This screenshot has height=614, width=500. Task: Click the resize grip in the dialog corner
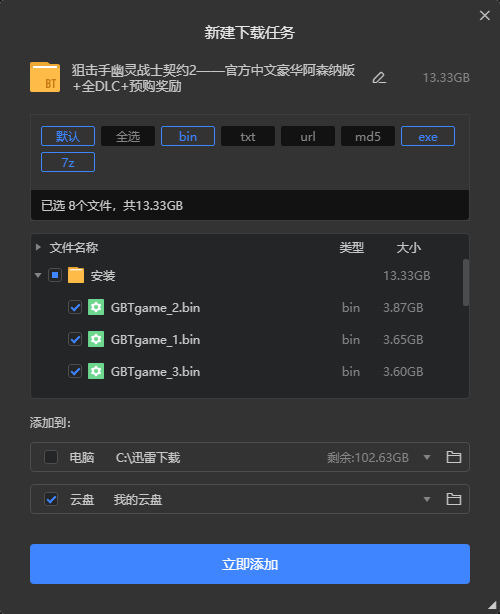pyautogui.click(x=492, y=605)
